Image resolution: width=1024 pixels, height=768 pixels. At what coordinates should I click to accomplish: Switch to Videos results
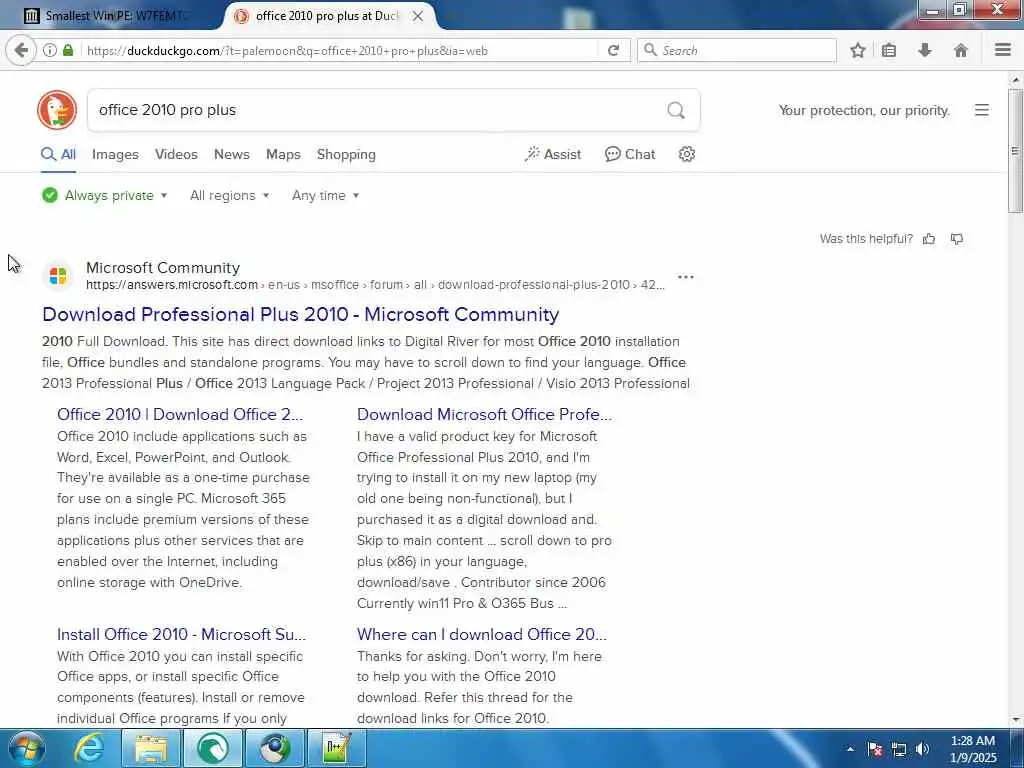click(176, 155)
